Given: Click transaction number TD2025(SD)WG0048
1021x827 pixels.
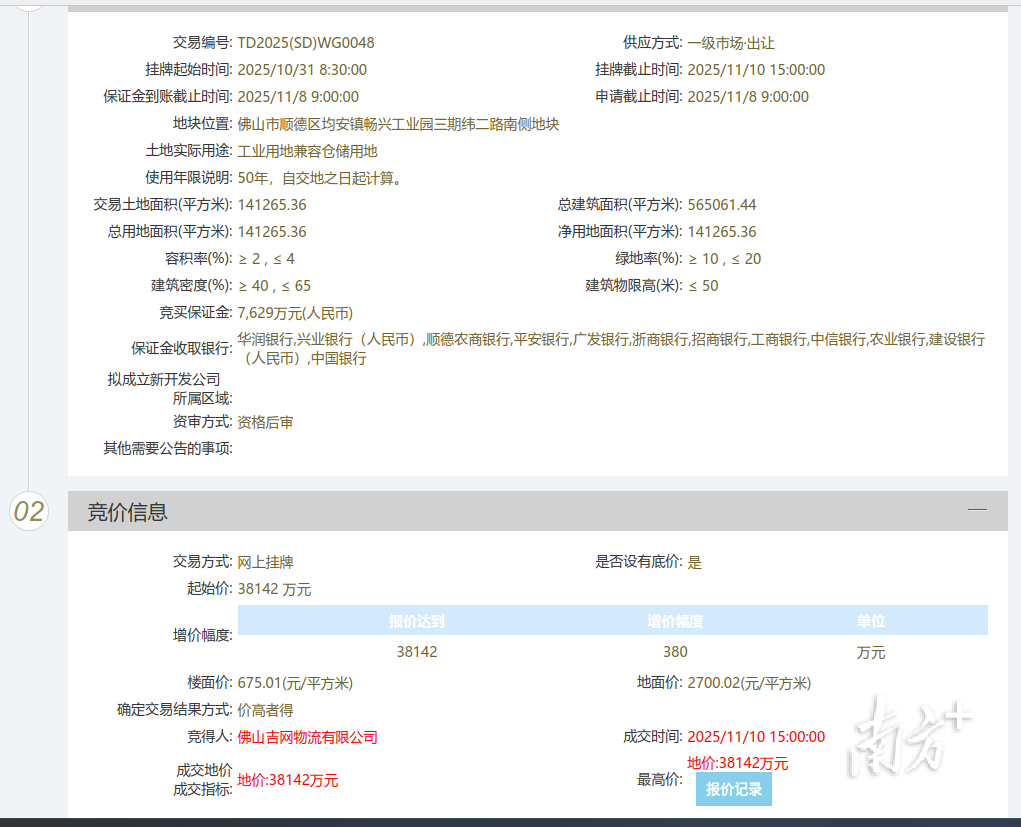Looking at the screenshot, I should pos(306,43).
